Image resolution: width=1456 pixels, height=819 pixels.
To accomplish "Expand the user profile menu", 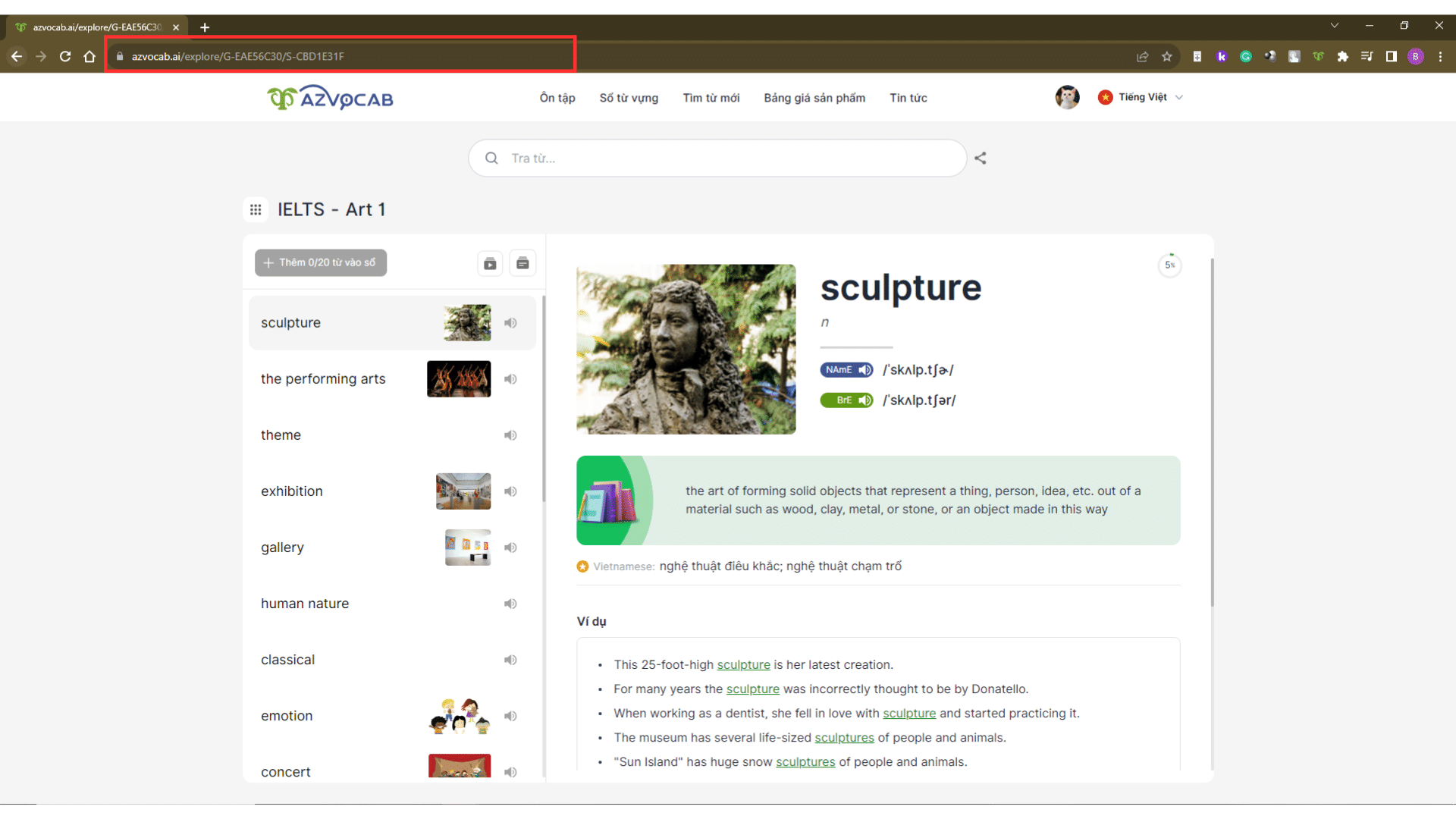I will click(x=1067, y=97).
